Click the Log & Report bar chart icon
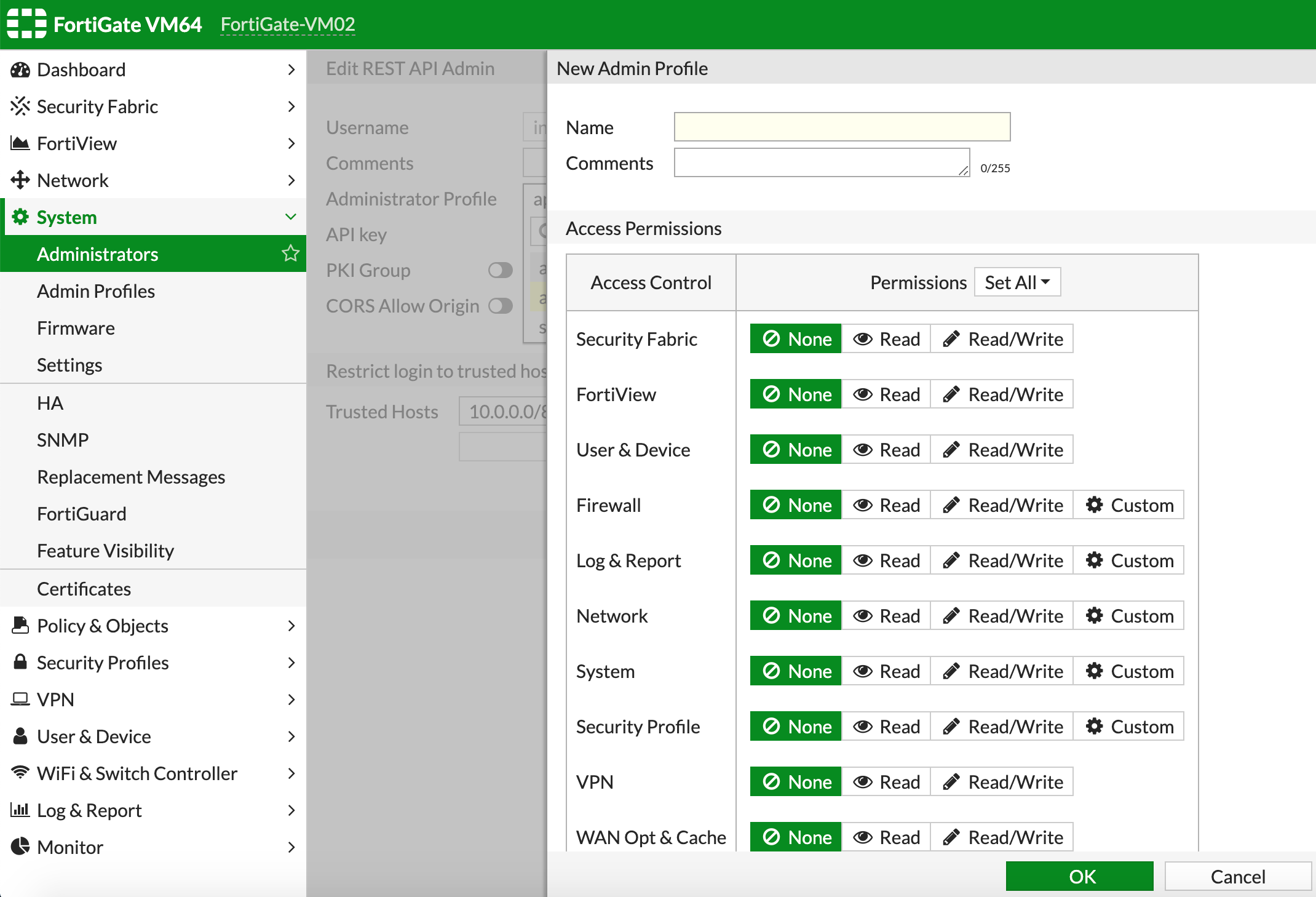This screenshot has height=897, width=1316. coord(20,810)
